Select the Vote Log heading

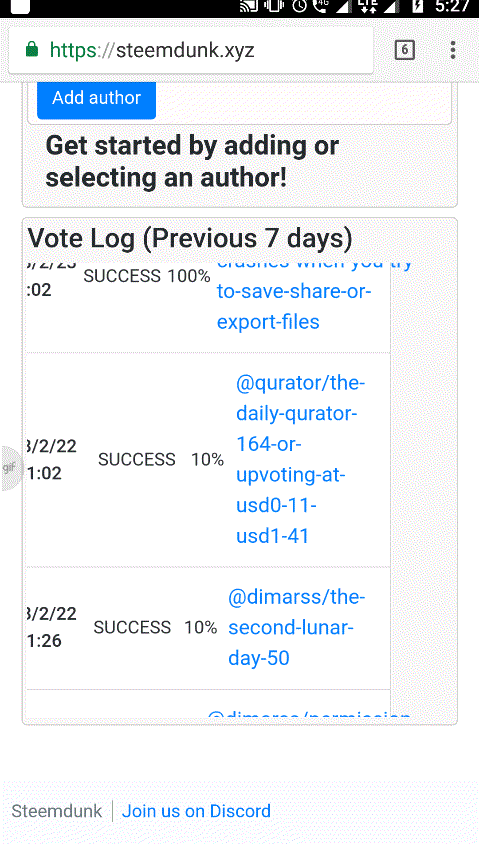click(x=190, y=238)
